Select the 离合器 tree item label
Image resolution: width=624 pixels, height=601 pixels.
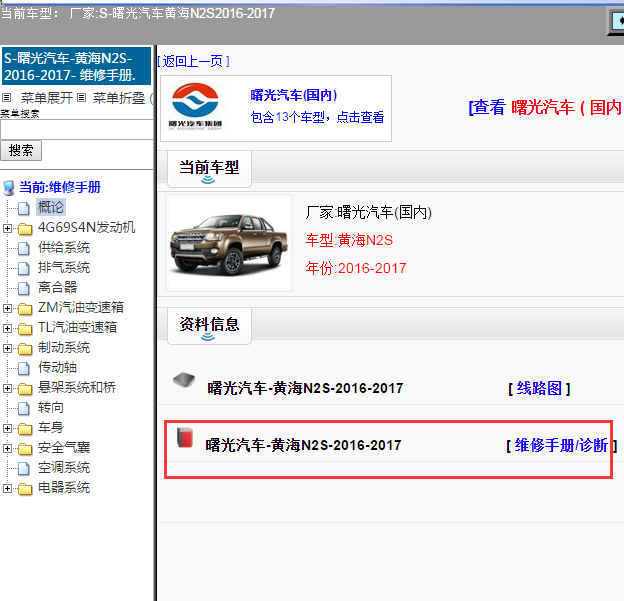tap(57, 287)
